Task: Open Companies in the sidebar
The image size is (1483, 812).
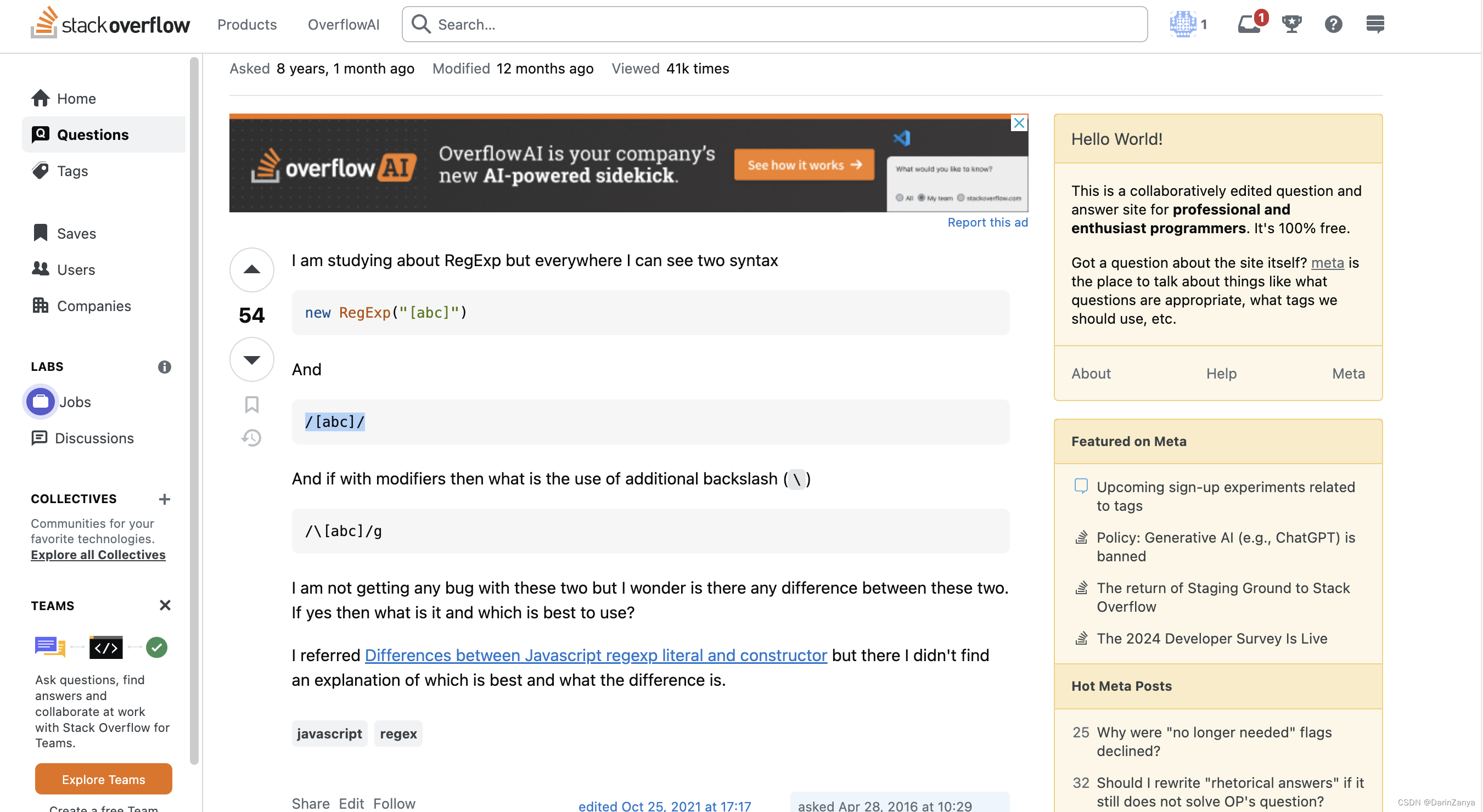Action: tap(104, 306)
